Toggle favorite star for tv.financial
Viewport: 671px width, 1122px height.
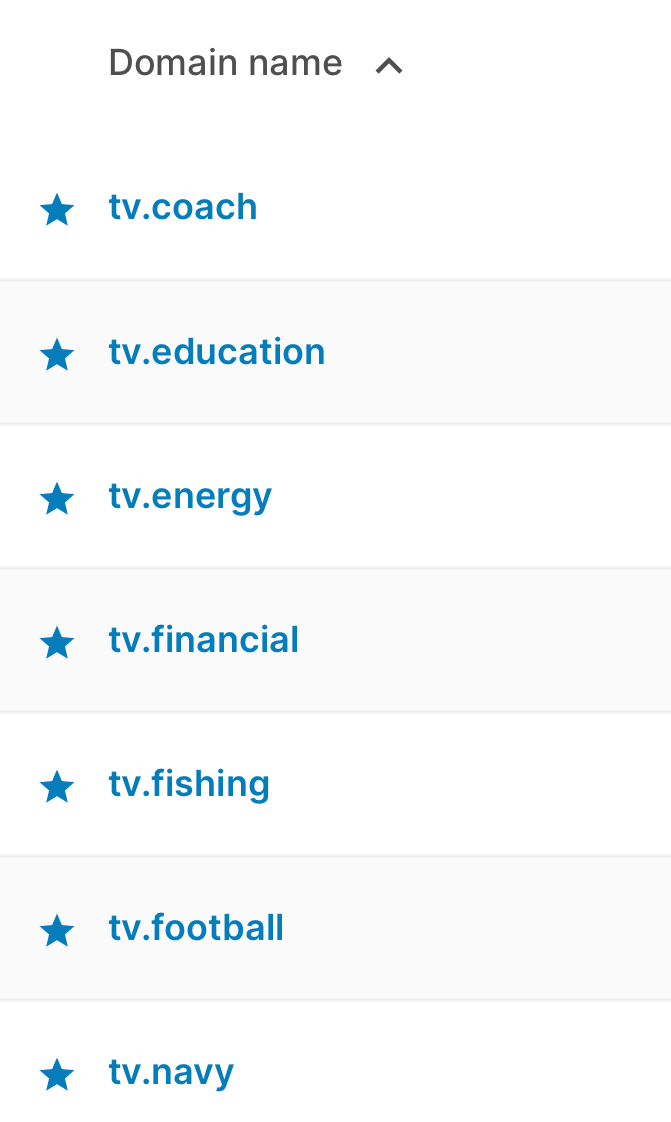(x=57, y=642)
